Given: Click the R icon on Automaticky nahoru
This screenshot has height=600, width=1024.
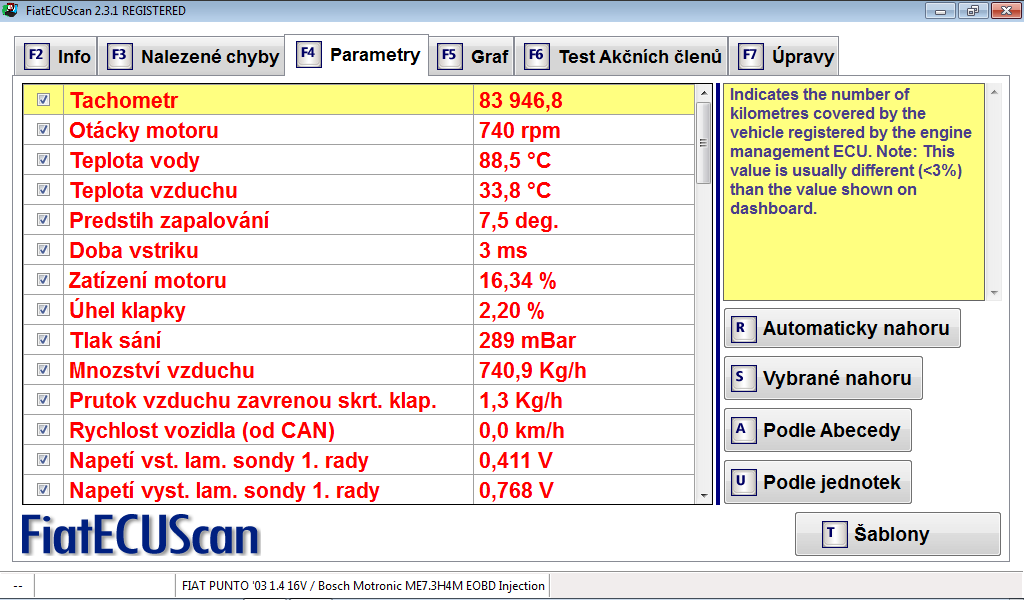Looking at the screenshot, I should (741, 328).
